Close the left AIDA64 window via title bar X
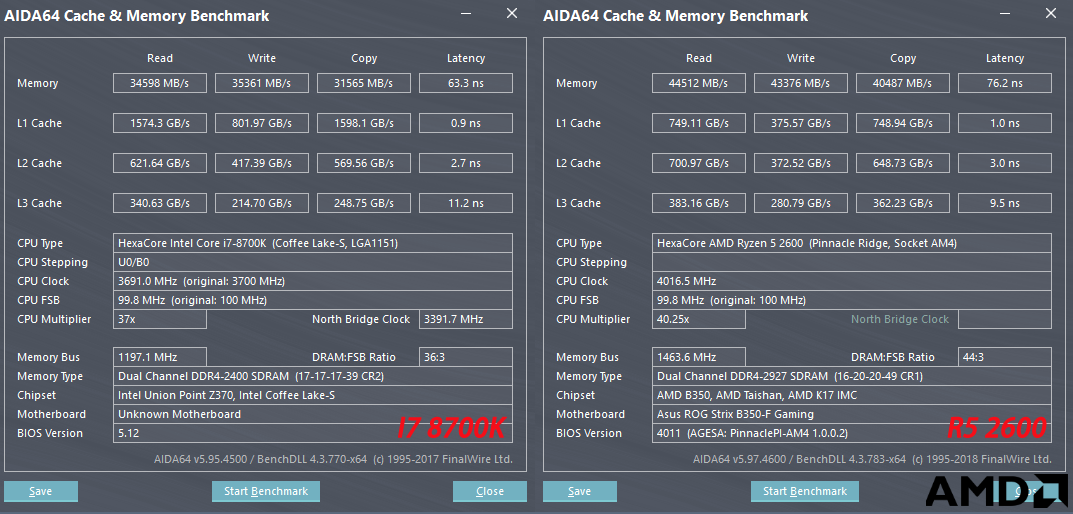Image resolution: width=1073 pixels, height=514 pixels. click(511, 14)
